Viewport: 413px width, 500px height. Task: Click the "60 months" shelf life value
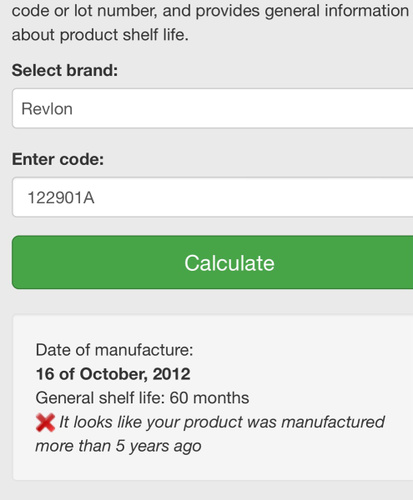209,398
